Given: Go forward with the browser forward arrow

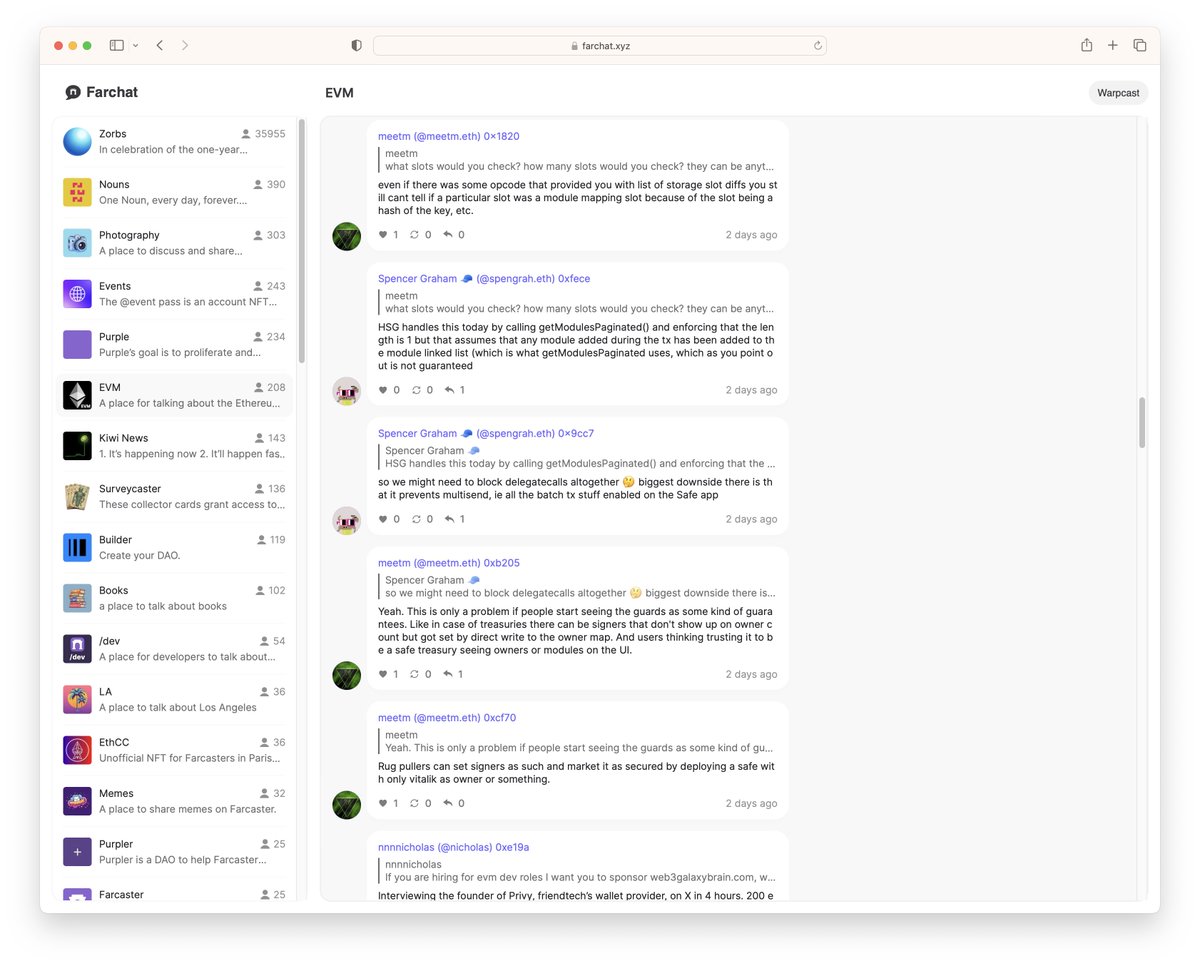Looking at the screenshot, I should (x=185, y=45).
